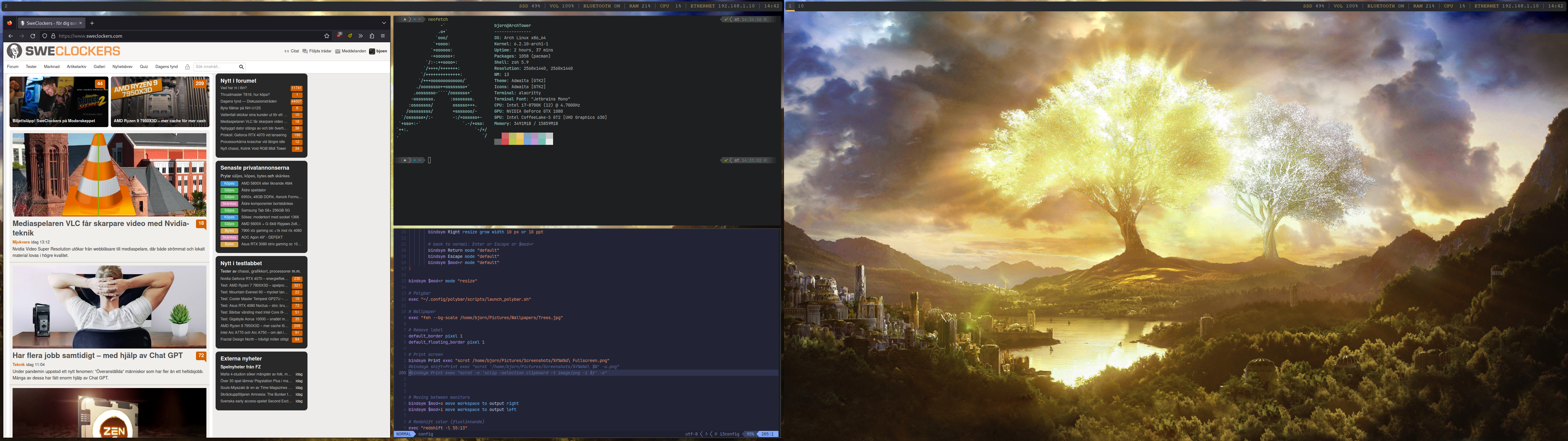The image size is (1568, 441).
Task: Open tracking protection shield icon in address bar
Action: 44,36
